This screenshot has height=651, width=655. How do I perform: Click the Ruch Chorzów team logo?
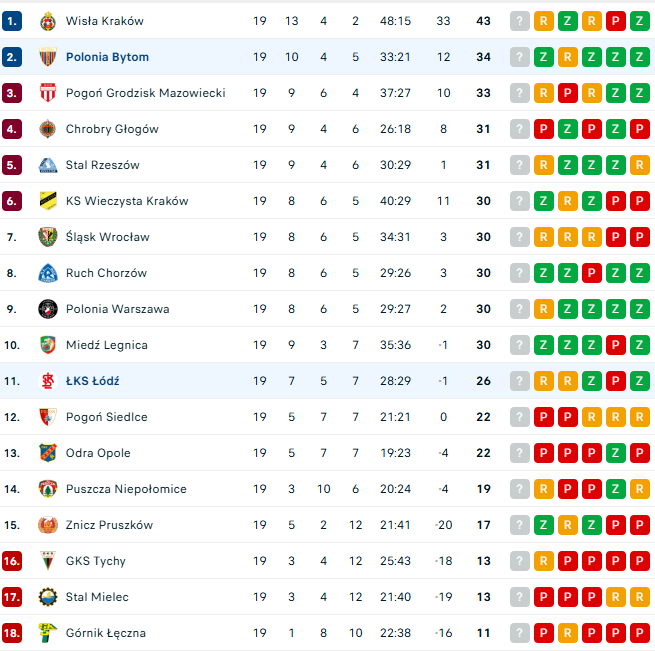pos(47,273)
